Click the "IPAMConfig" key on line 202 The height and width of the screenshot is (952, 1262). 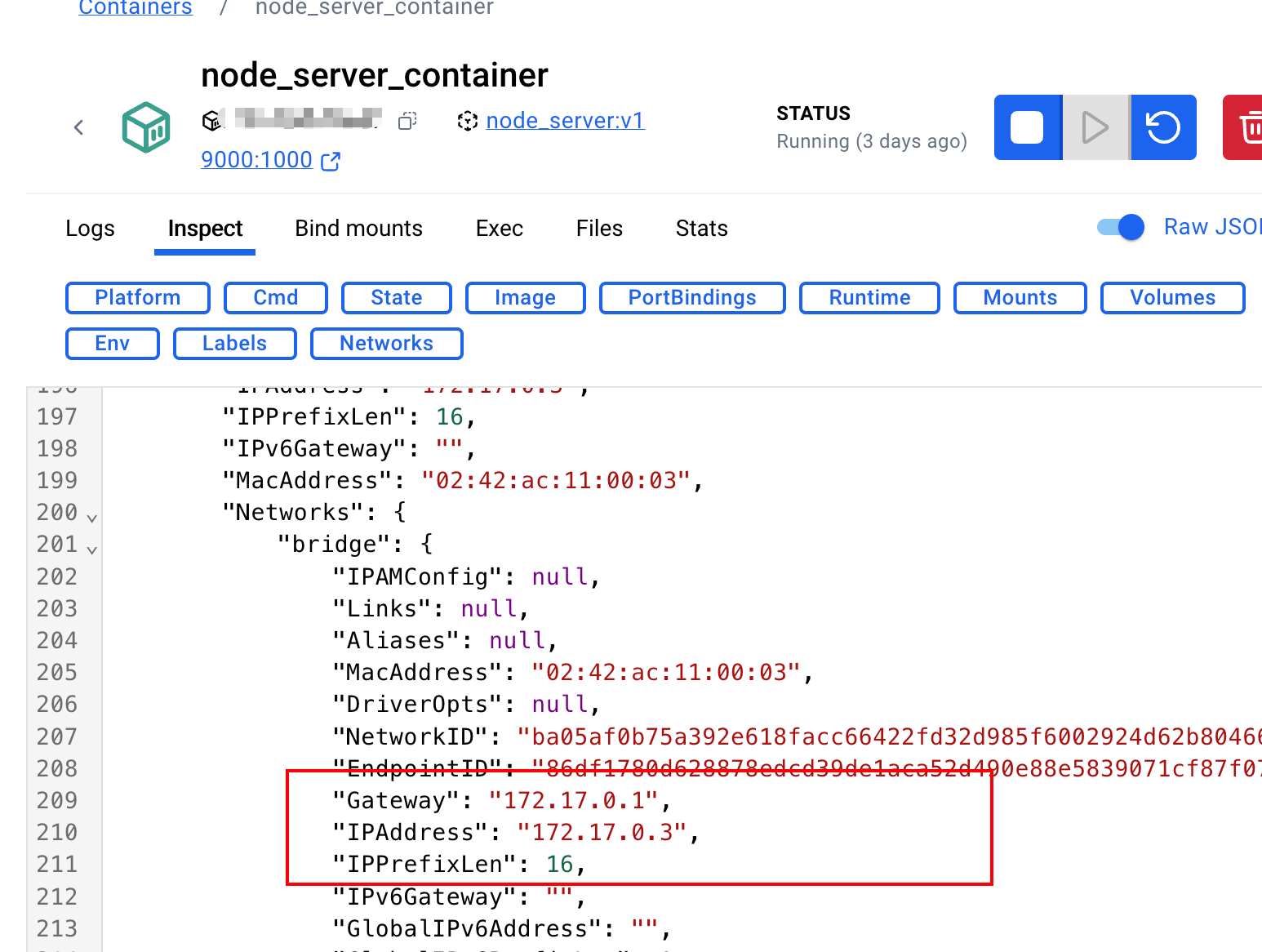[x=416, y=577]
